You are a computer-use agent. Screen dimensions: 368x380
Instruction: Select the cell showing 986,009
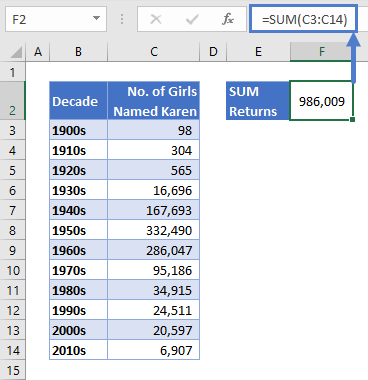pos(321,101)
